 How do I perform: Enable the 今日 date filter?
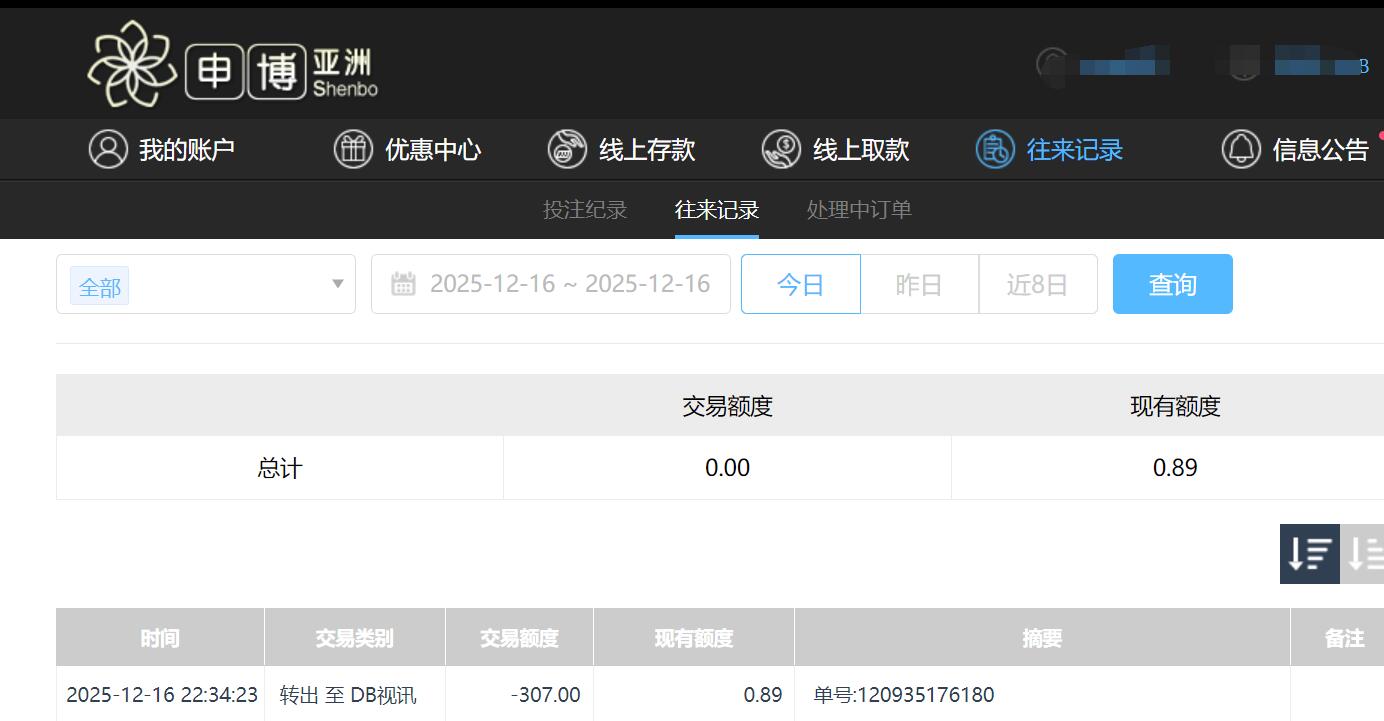(800, 283)
